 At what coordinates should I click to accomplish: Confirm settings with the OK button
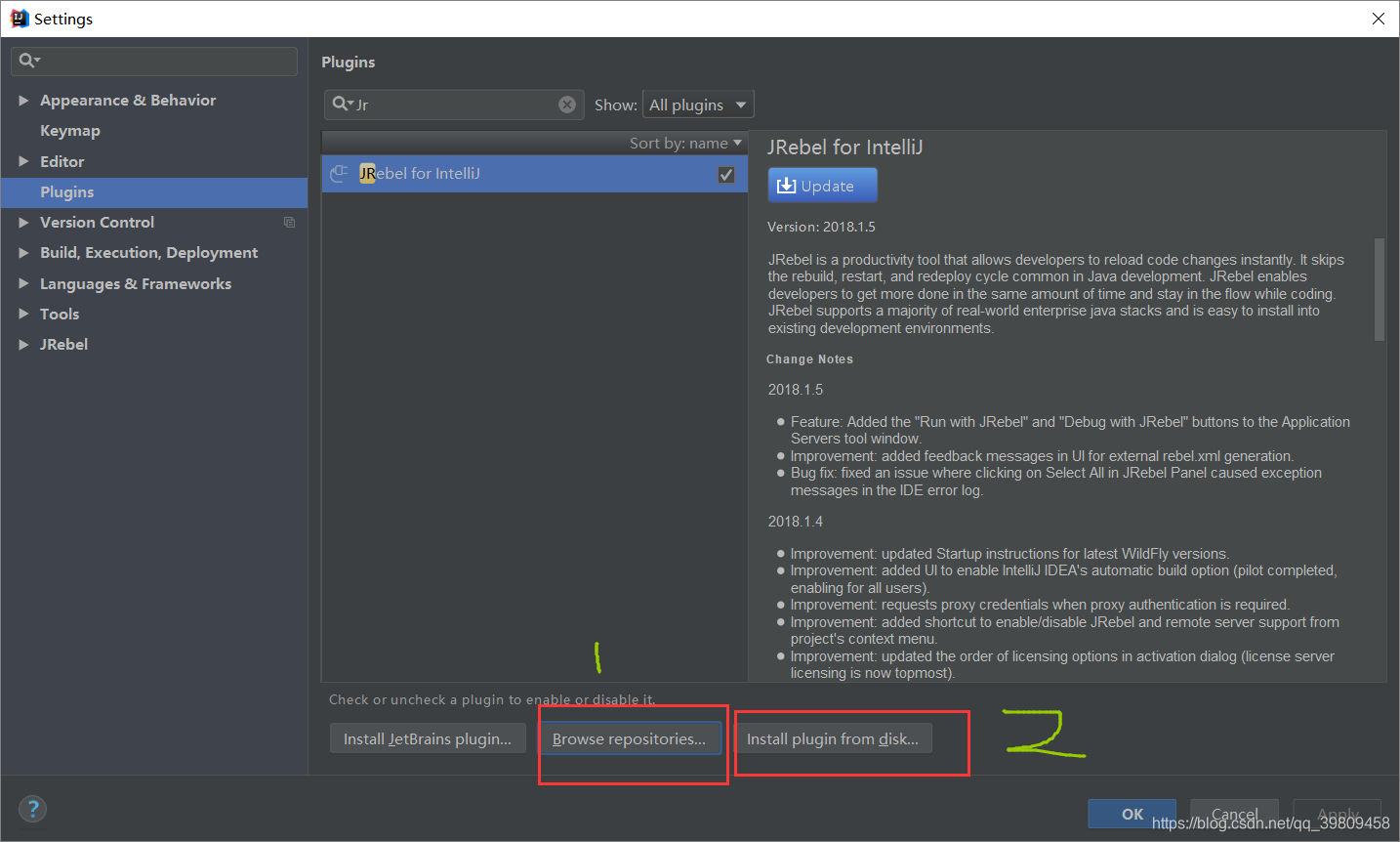(1132, 813)
